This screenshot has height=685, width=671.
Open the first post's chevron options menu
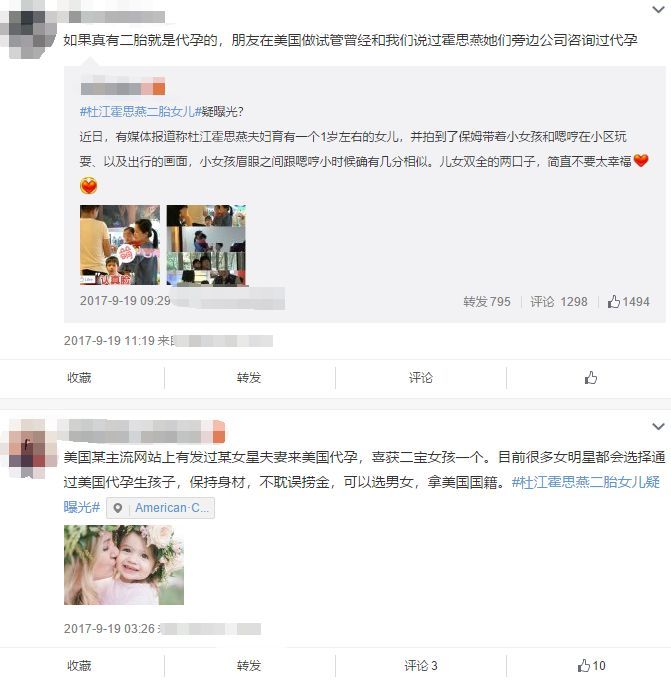coord(658,9)
